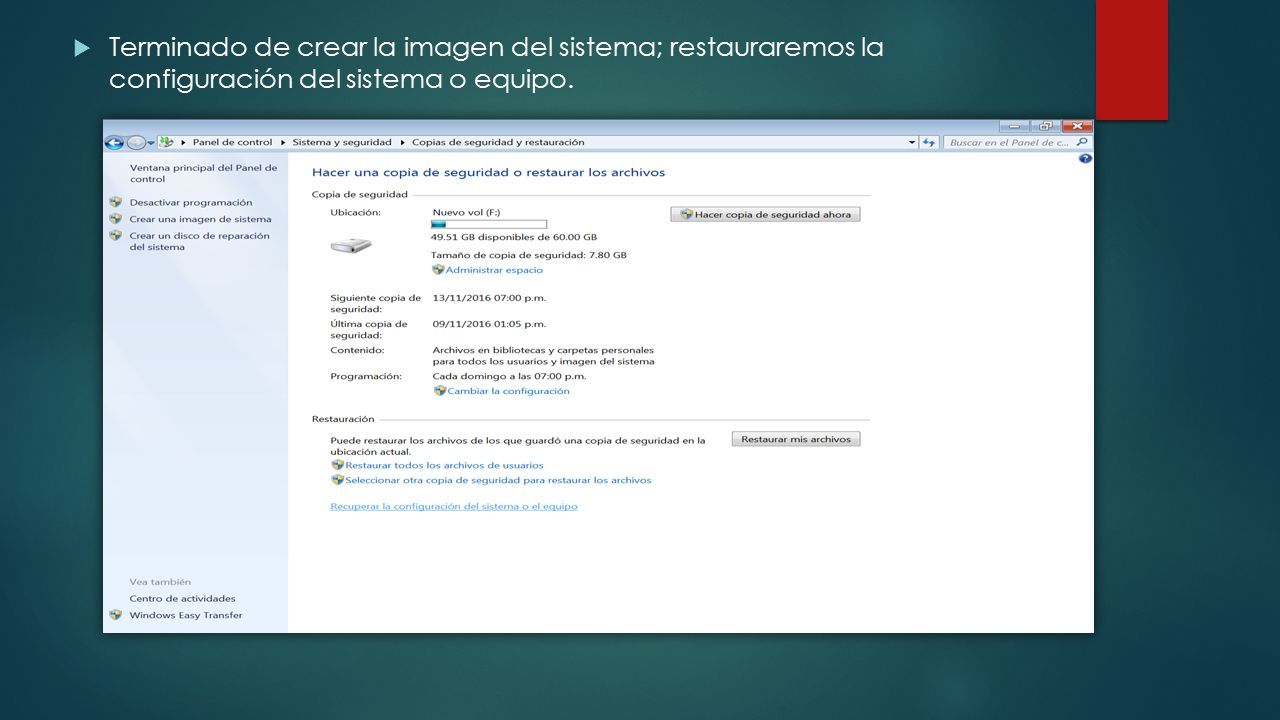Click the date '09/11/2016 01:05 p.m.'
The image size is (1280, 720).
tap(489, 324)
